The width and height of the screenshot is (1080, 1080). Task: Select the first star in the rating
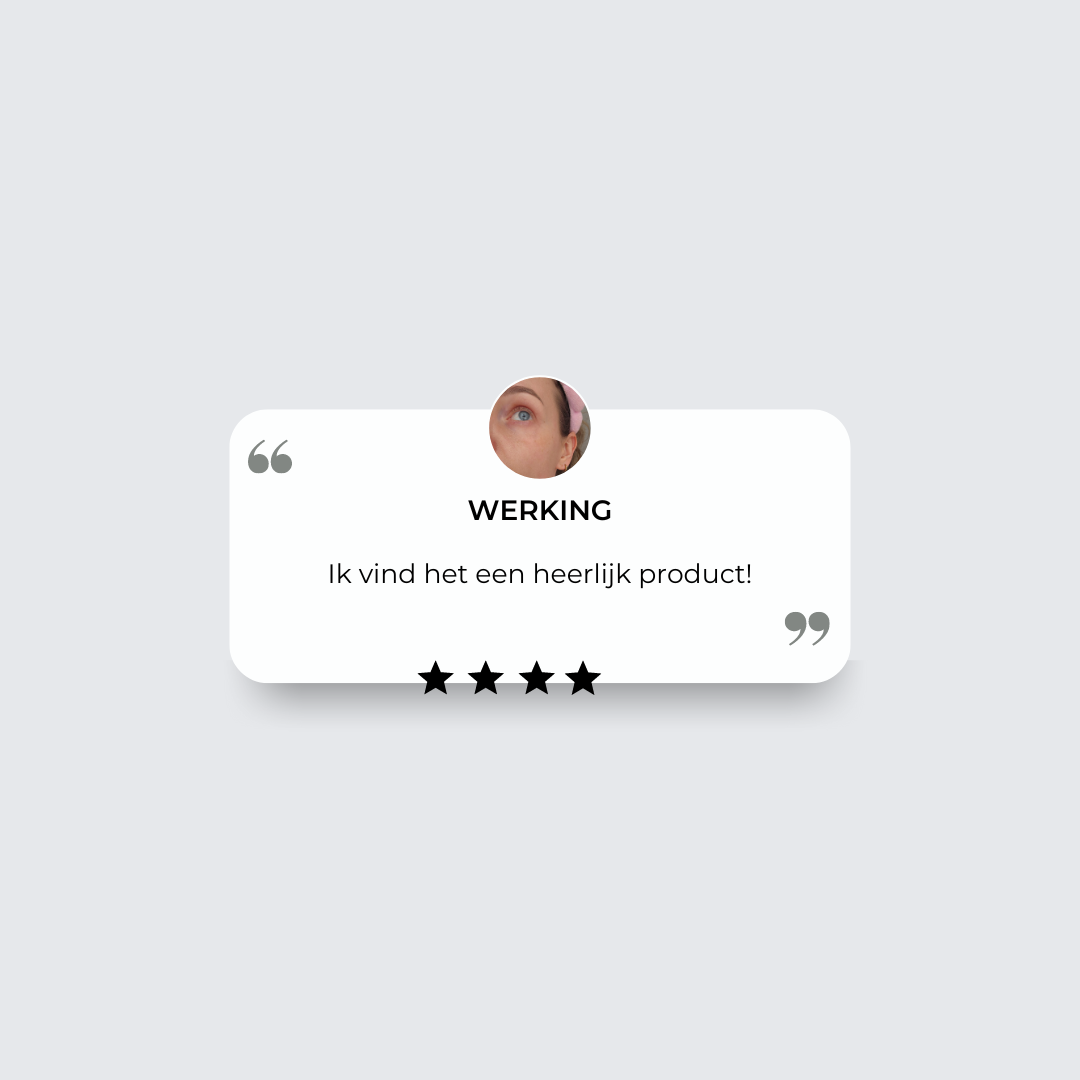click(436, 678)
